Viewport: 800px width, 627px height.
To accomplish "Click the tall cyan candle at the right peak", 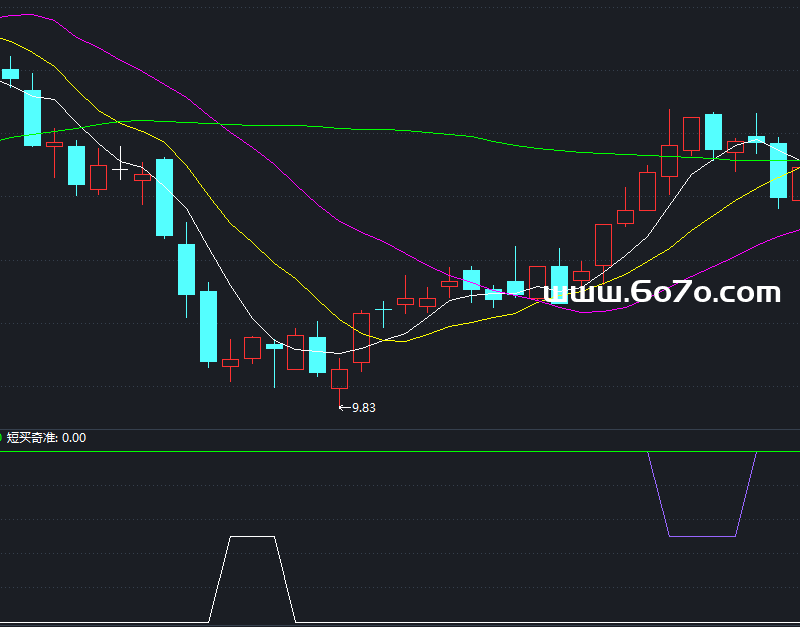I will (713, 131).
